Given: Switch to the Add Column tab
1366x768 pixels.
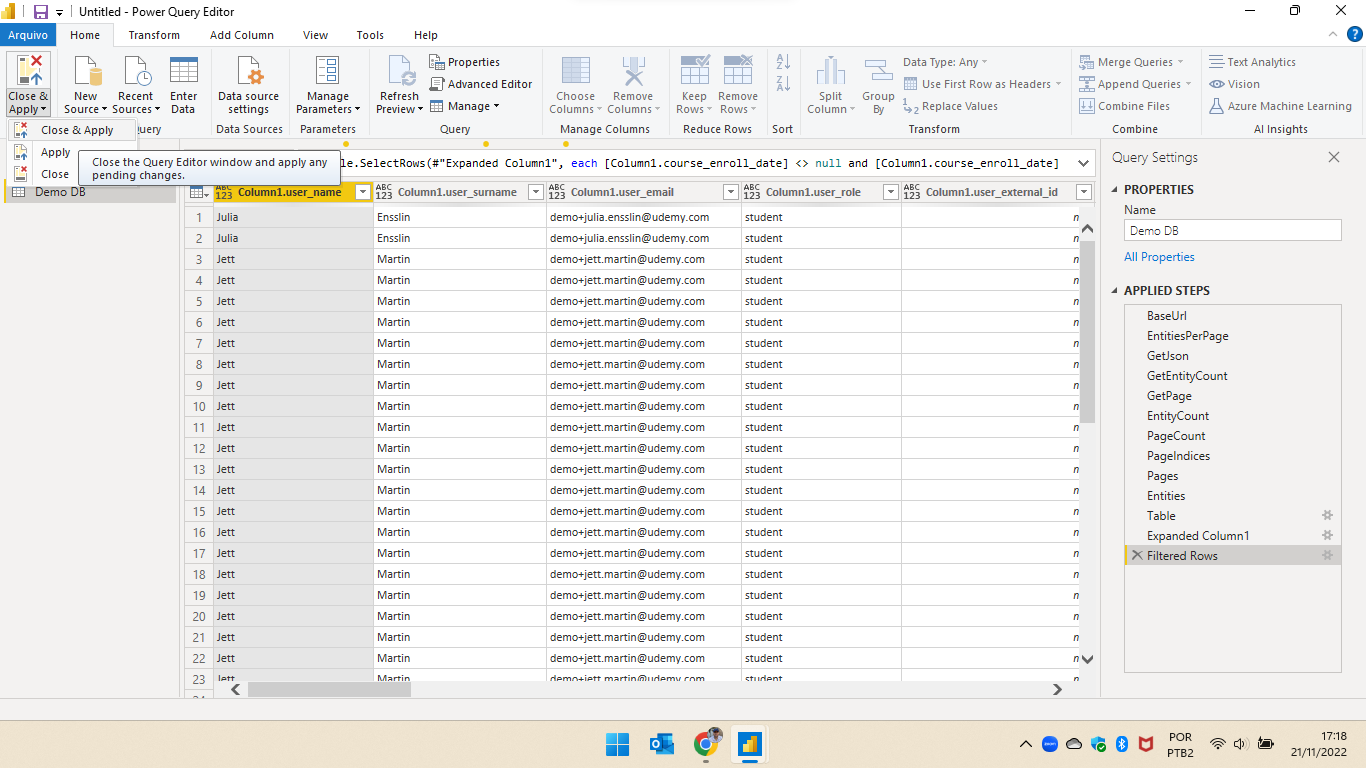Looking at the screenshot, I should click(242, 35).
